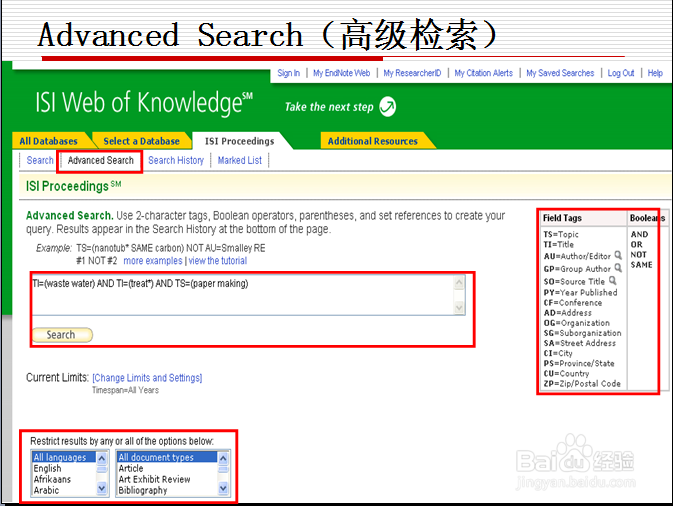Click the Timespan=All Years text

tap(125, 390)
